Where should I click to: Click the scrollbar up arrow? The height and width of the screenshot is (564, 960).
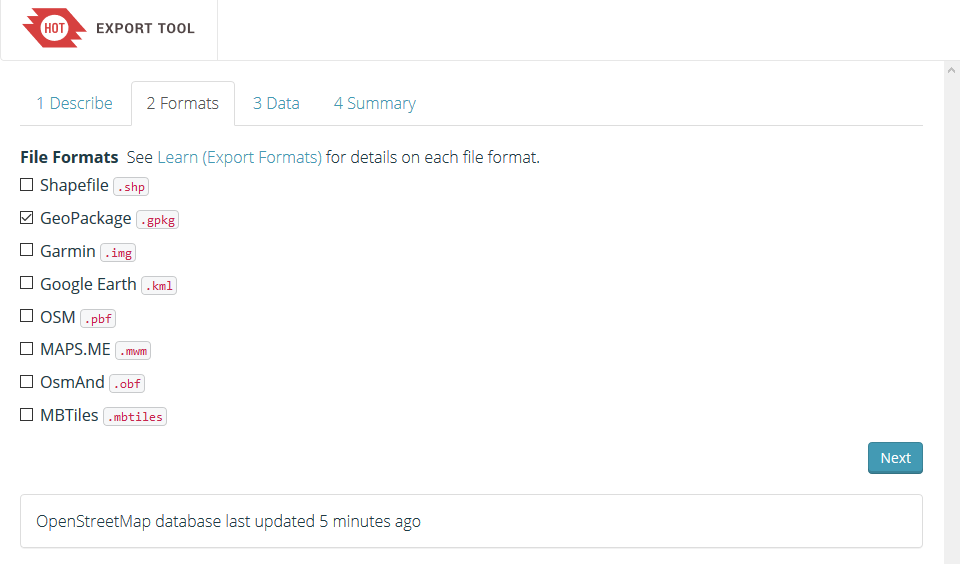pyautogui.click(x=951, y=71)
